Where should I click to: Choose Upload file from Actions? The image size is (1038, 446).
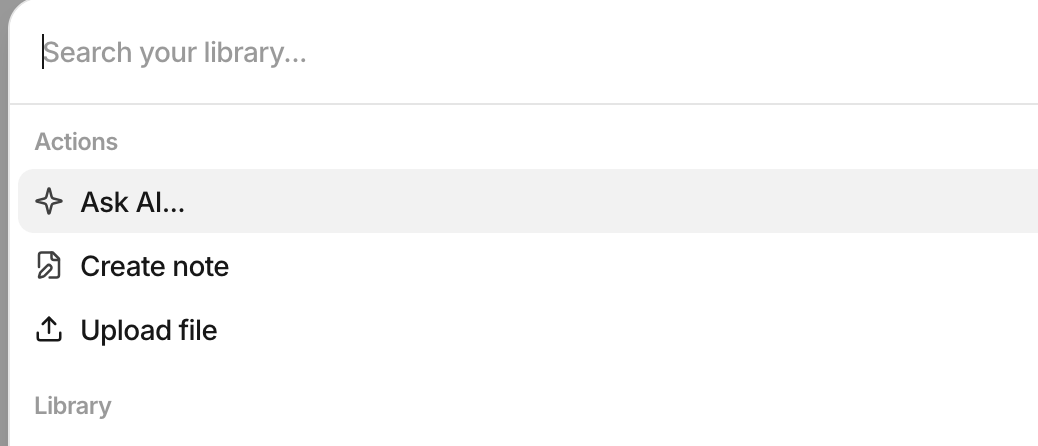click(528, 330)
